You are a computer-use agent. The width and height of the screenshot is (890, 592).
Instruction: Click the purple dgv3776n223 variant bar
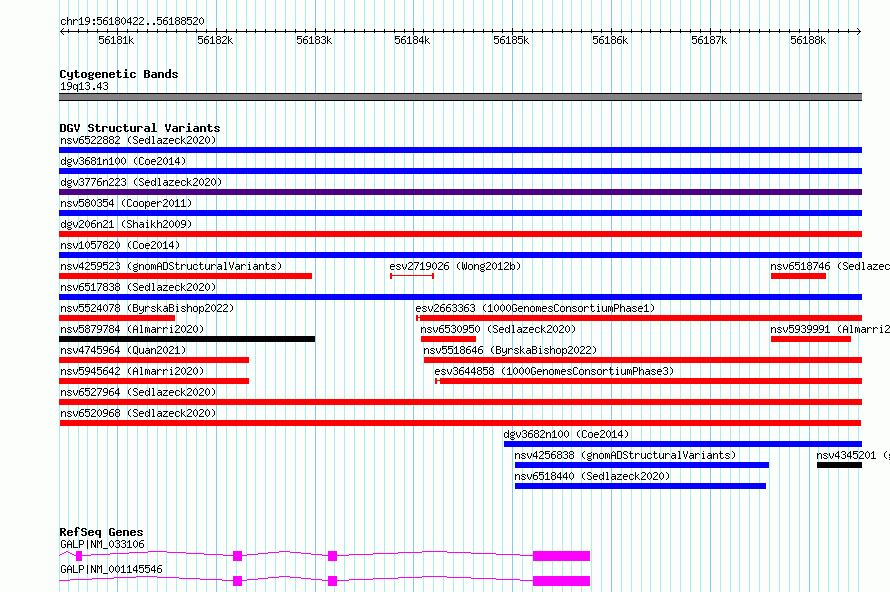(460, 192)
